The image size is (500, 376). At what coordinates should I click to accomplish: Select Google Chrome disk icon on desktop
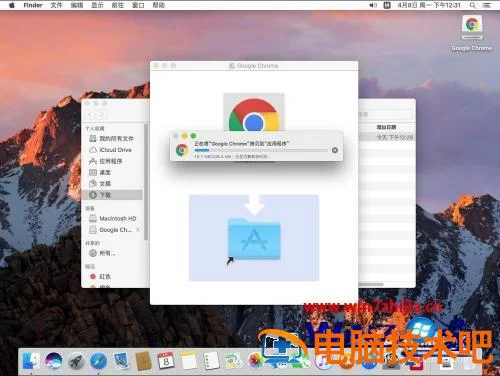(472, 27)
